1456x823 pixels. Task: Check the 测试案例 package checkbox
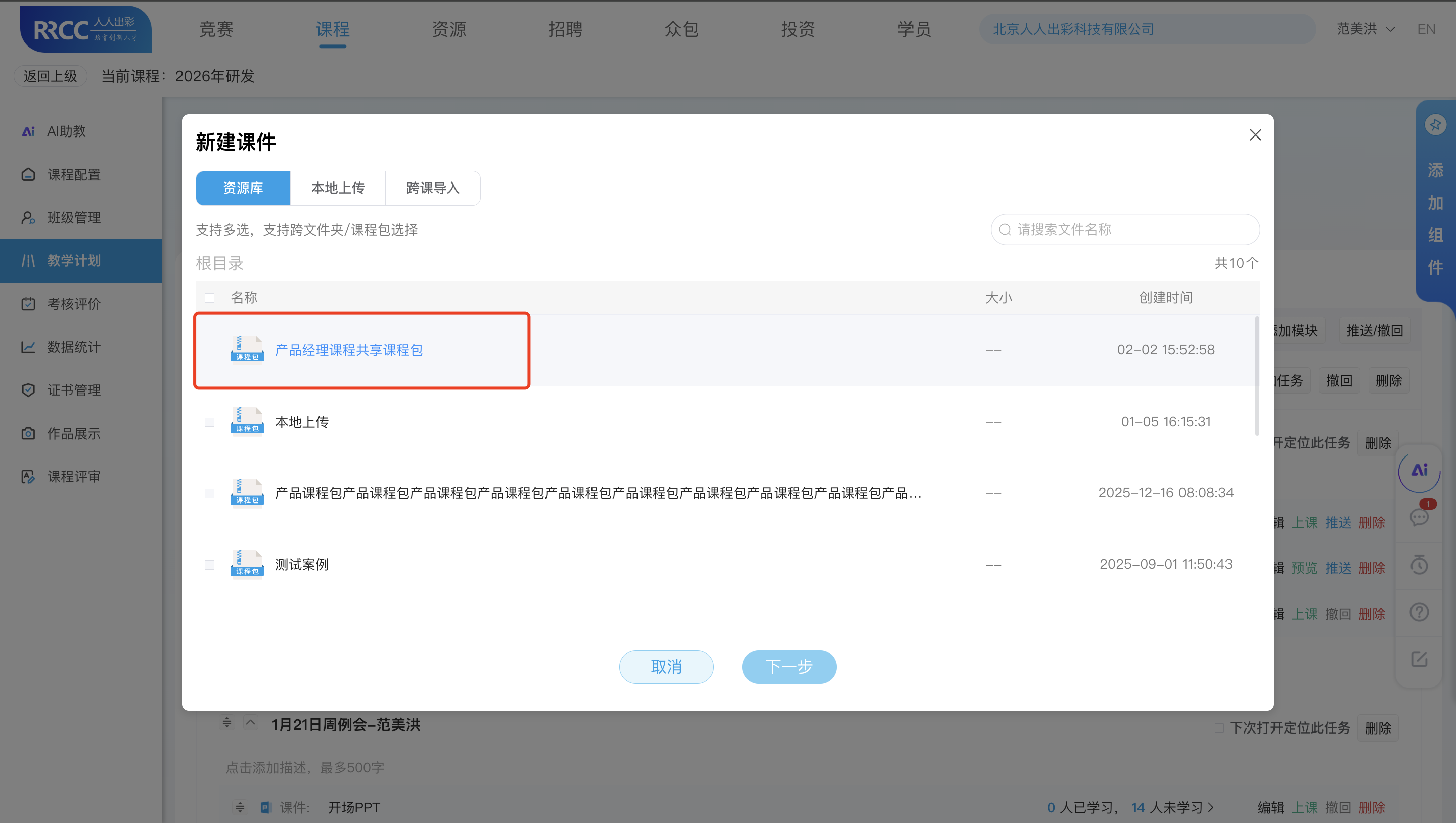[x=210, y=564]
